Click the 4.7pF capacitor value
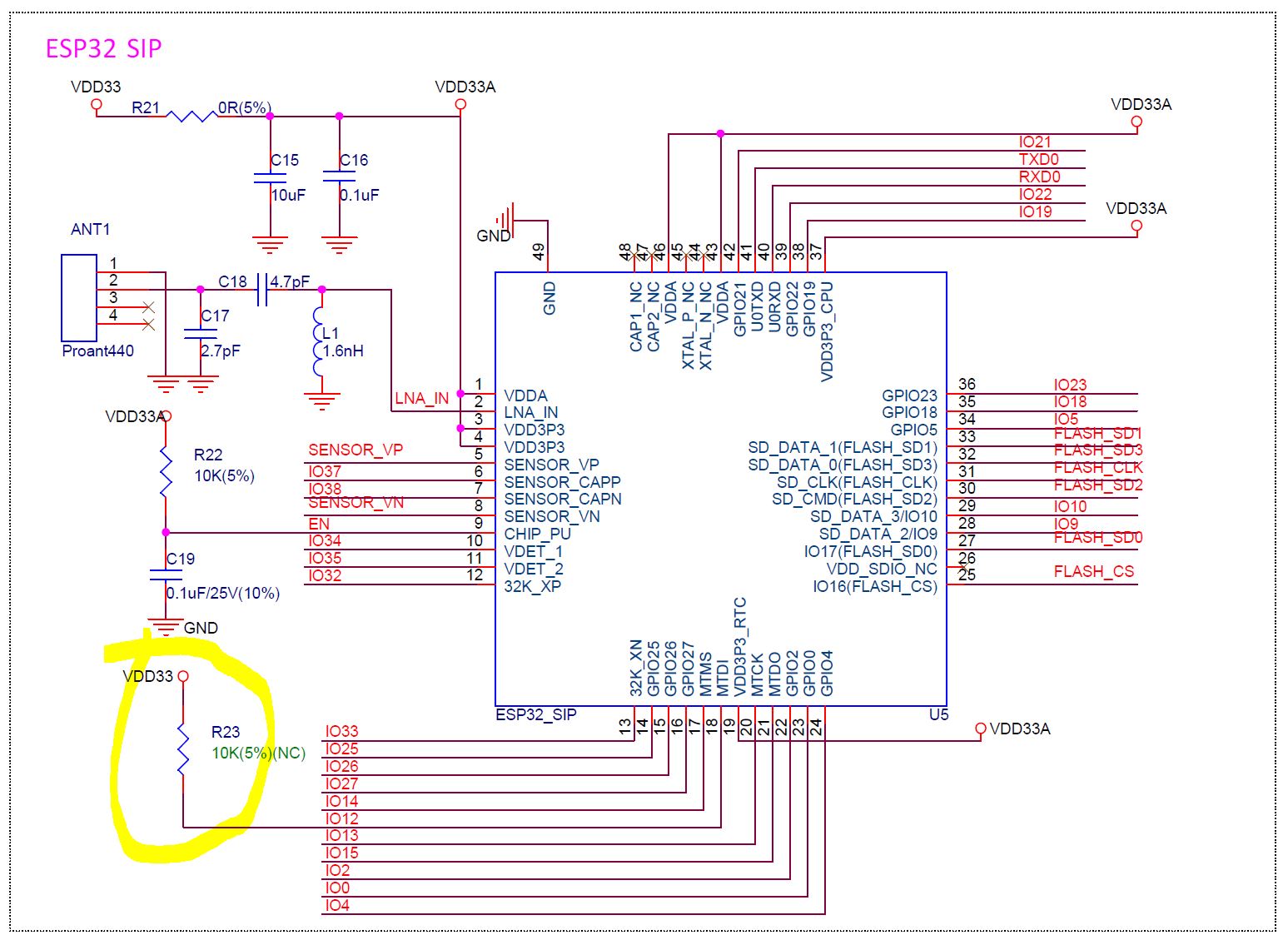Viewport: 1288px width, 940px height. (290, 281)
